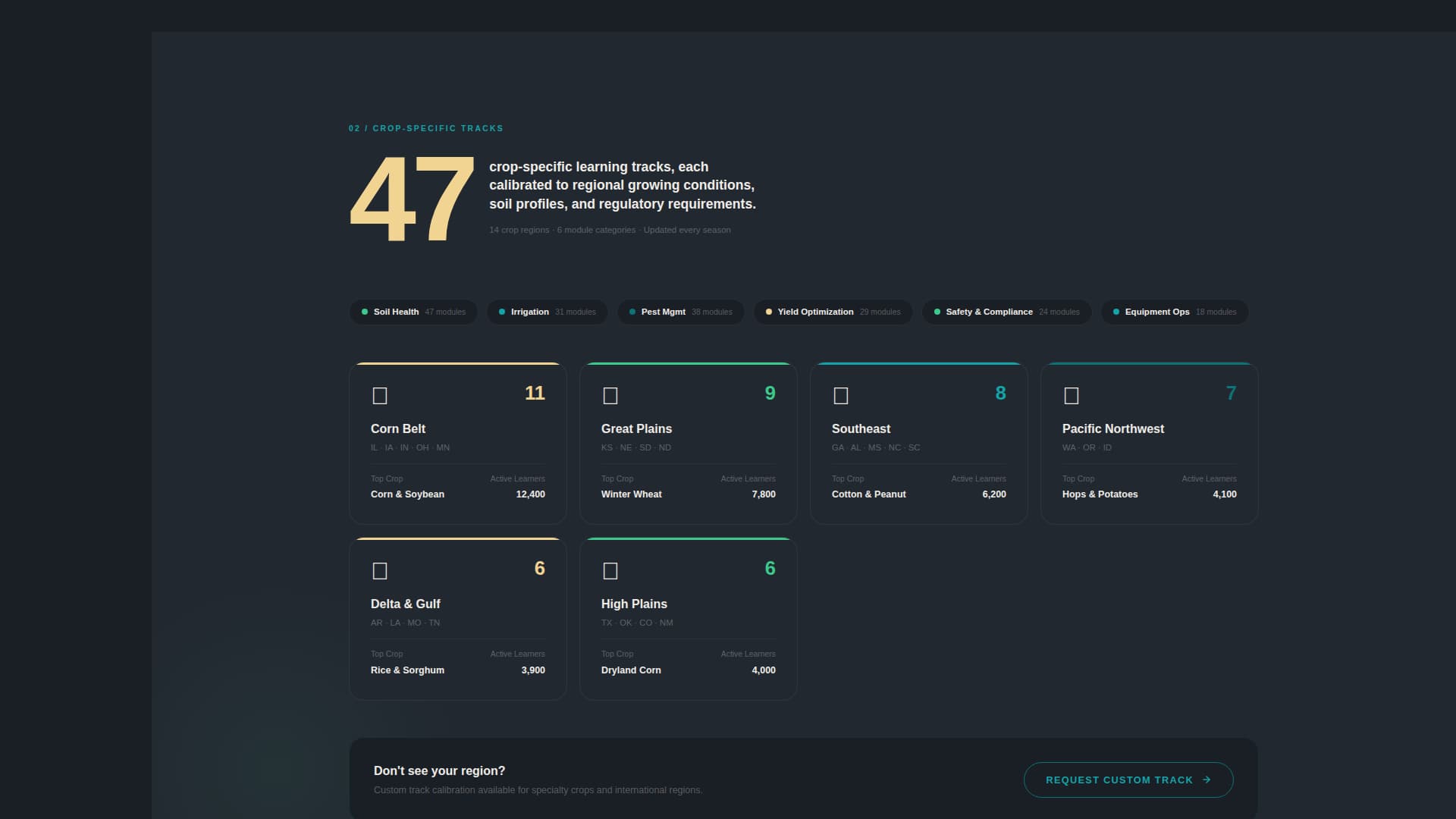Select the Southeast card icon
The width and height of the screenshot is (1456, 819).
pyautogui.click(x=841, y=396)
